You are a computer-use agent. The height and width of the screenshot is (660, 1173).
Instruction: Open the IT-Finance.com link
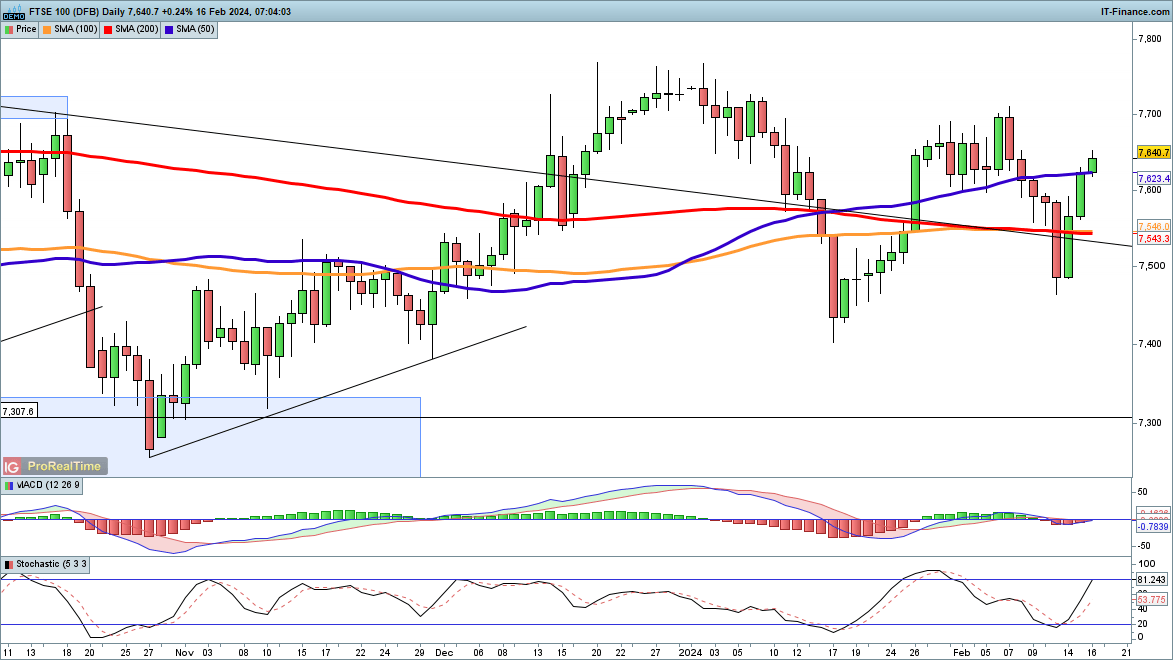pos(1135,11)
